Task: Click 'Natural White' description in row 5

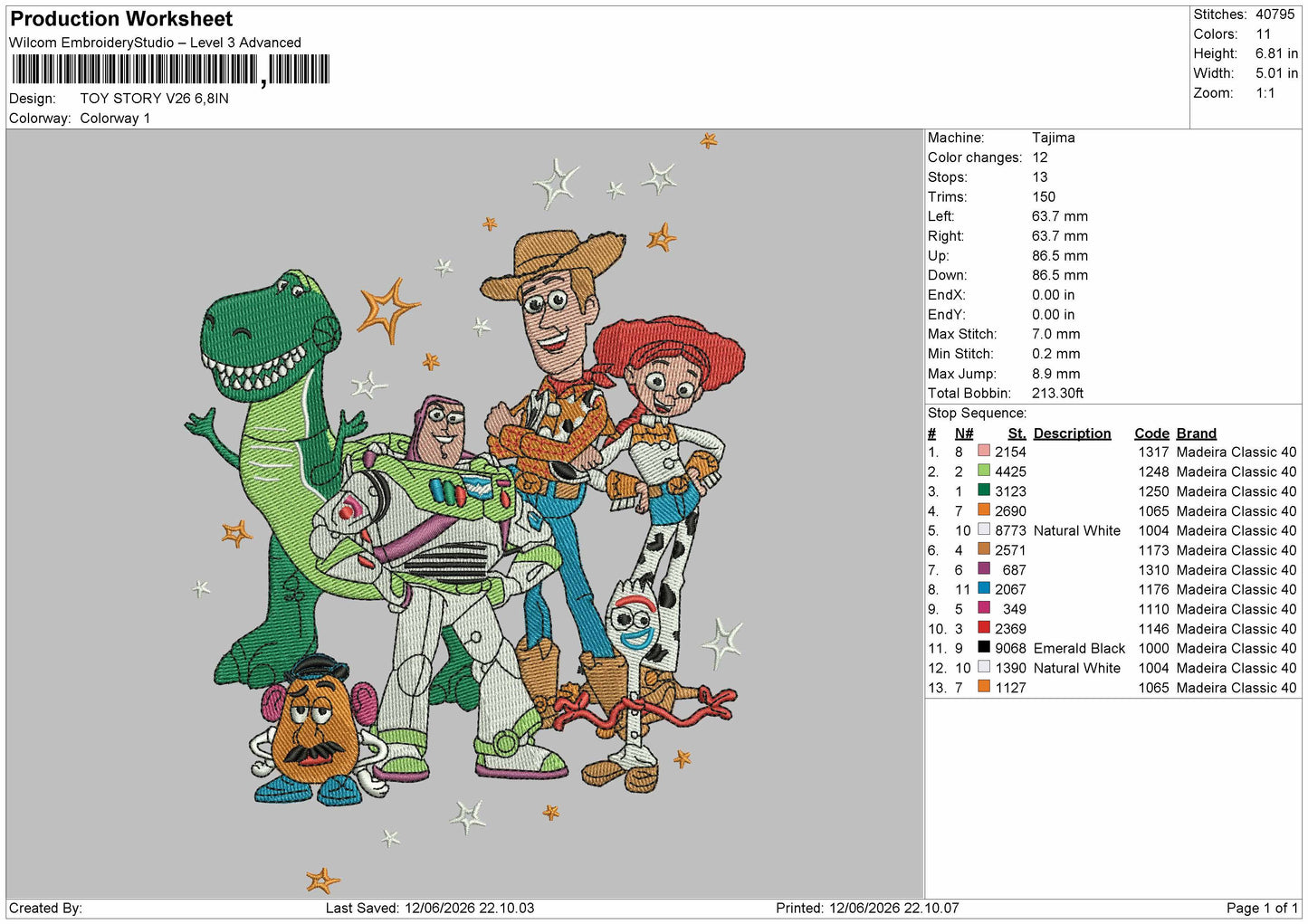Action: tap(1077, 530)
